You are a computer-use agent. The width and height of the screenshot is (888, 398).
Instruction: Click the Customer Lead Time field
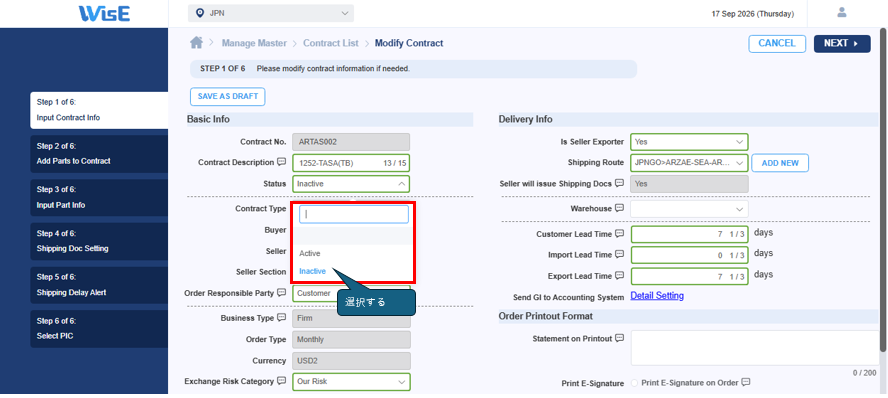689,234
